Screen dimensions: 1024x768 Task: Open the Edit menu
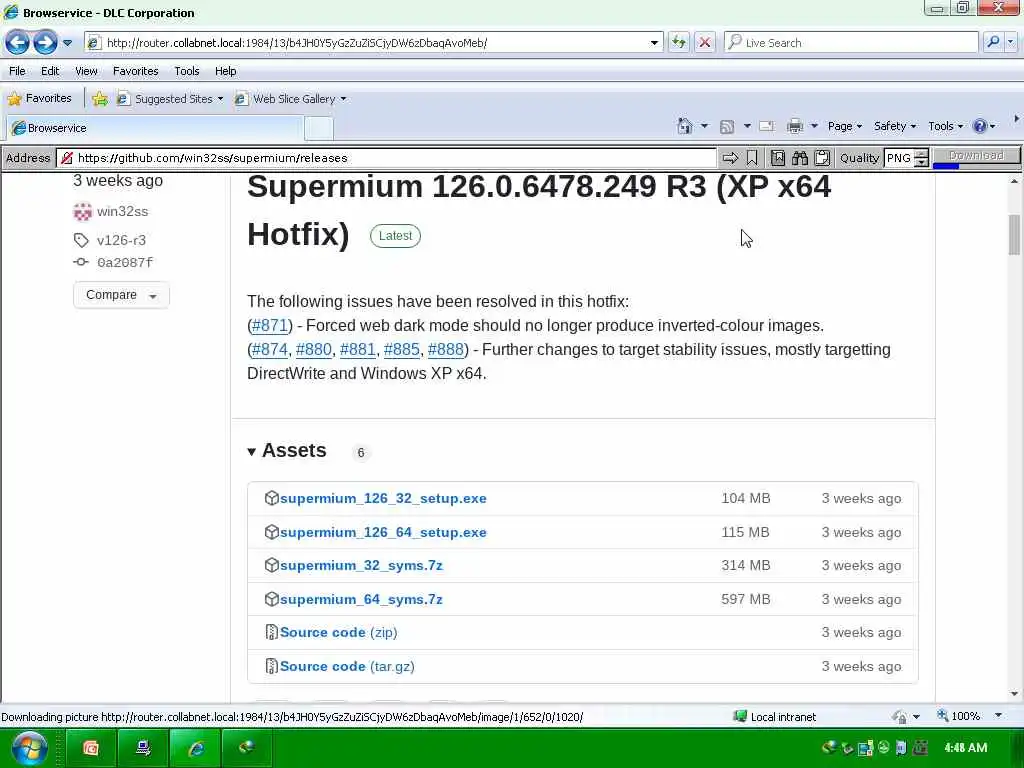click(x=50, y=71)
